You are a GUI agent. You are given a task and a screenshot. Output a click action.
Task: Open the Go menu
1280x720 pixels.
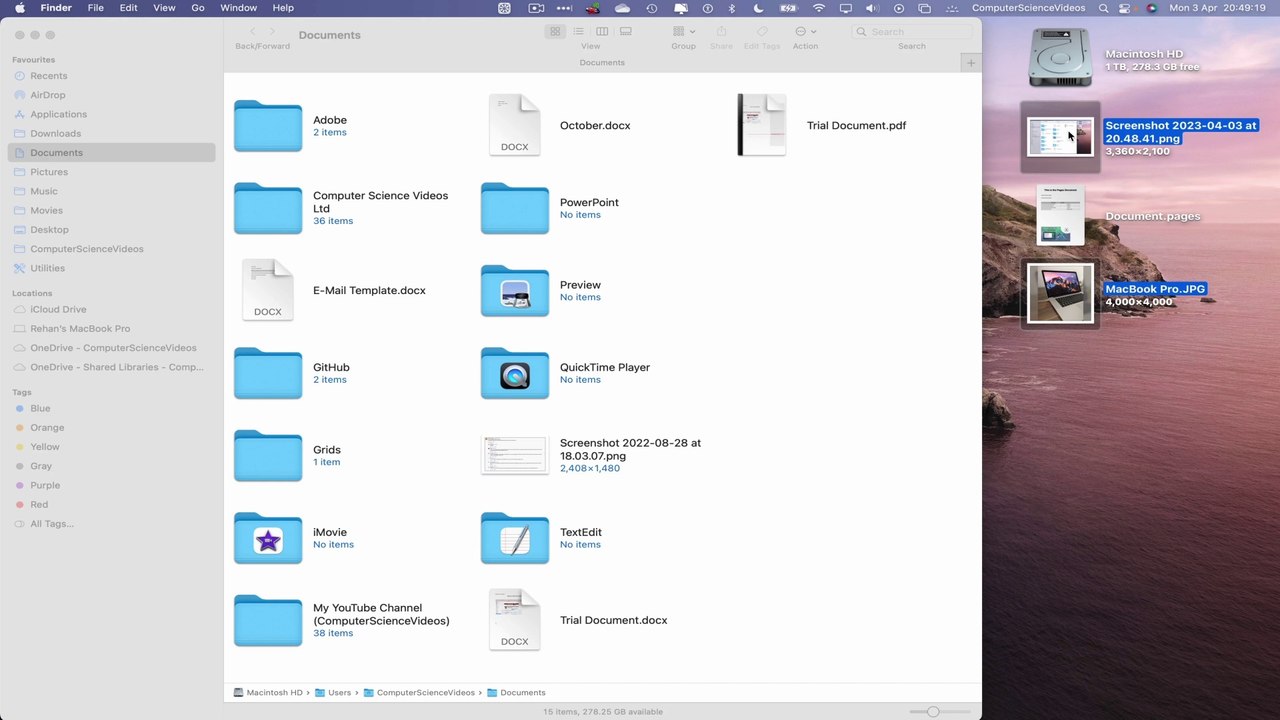tap(198, 8)
